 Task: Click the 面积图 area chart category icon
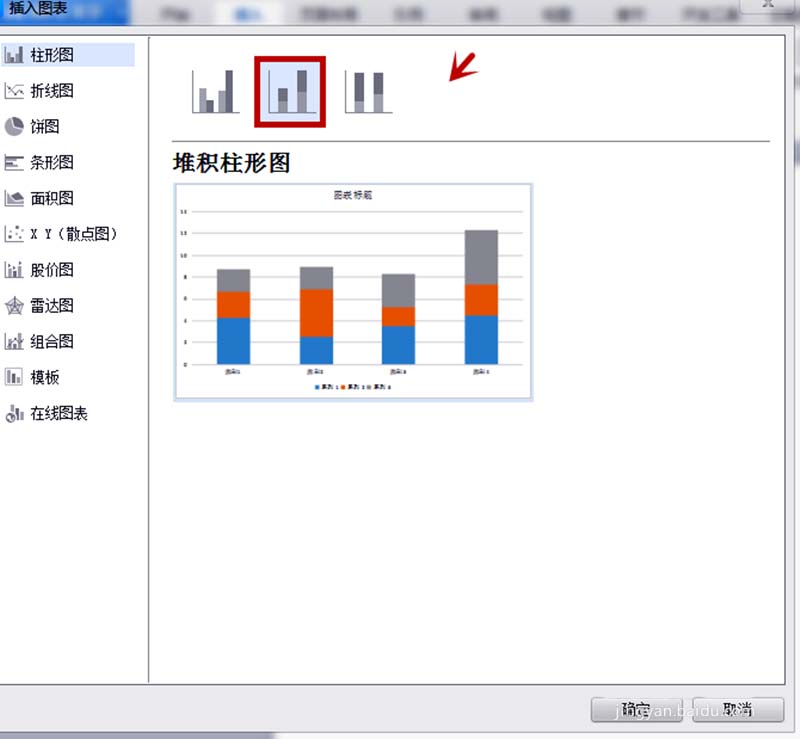click(14, 198)
